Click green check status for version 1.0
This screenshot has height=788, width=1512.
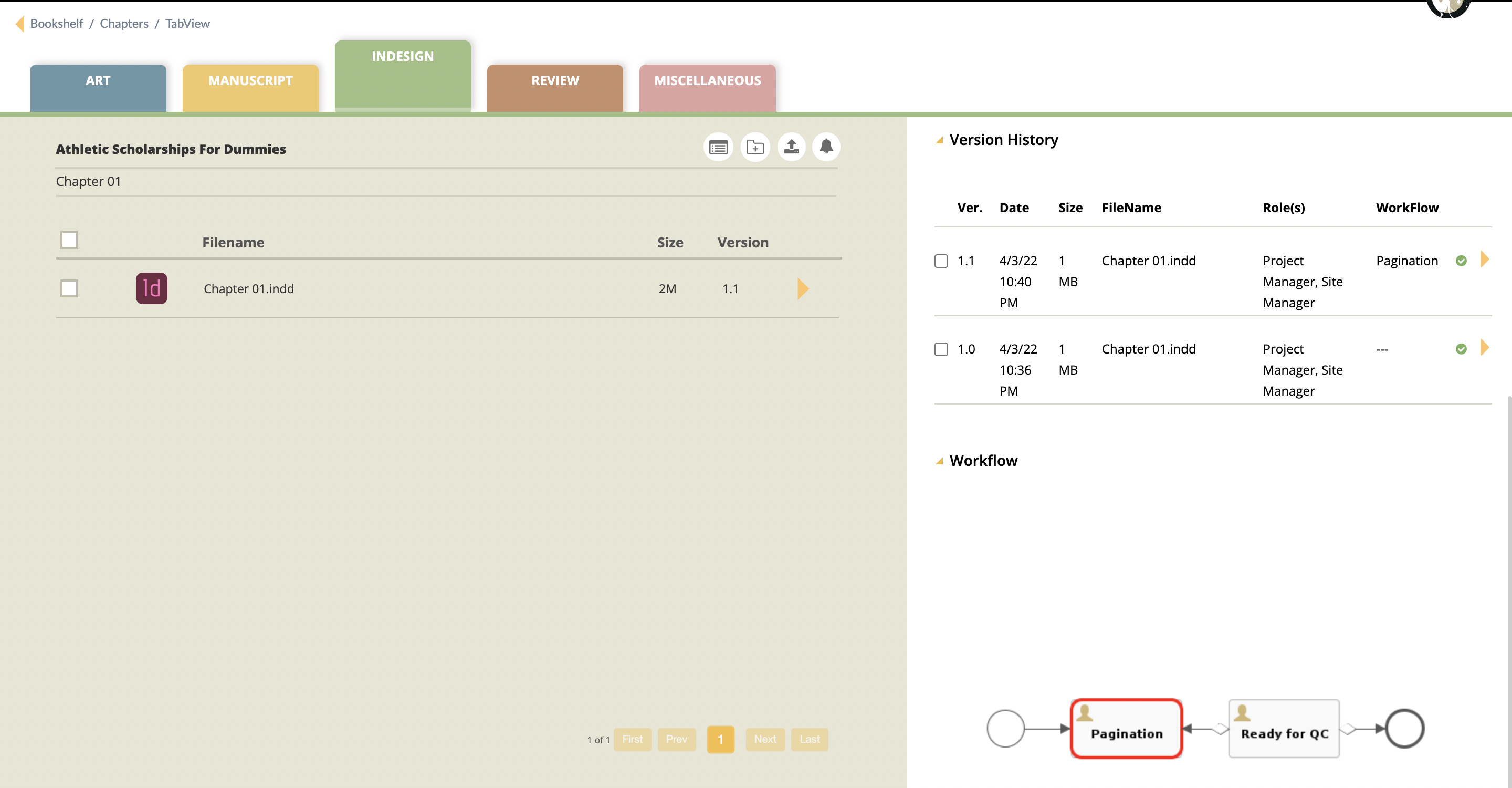(x=1461, y=349)
